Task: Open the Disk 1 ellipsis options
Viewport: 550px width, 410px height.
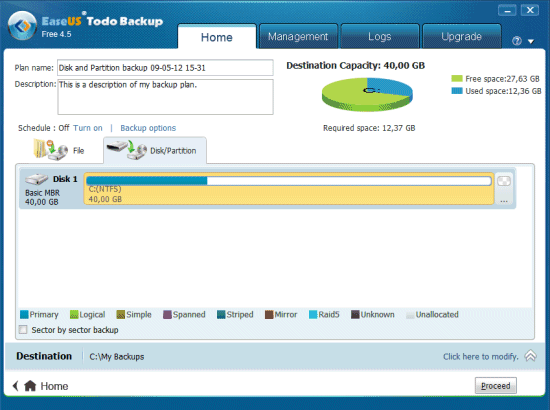Action: pyautogui.click(x=504, y=201)
